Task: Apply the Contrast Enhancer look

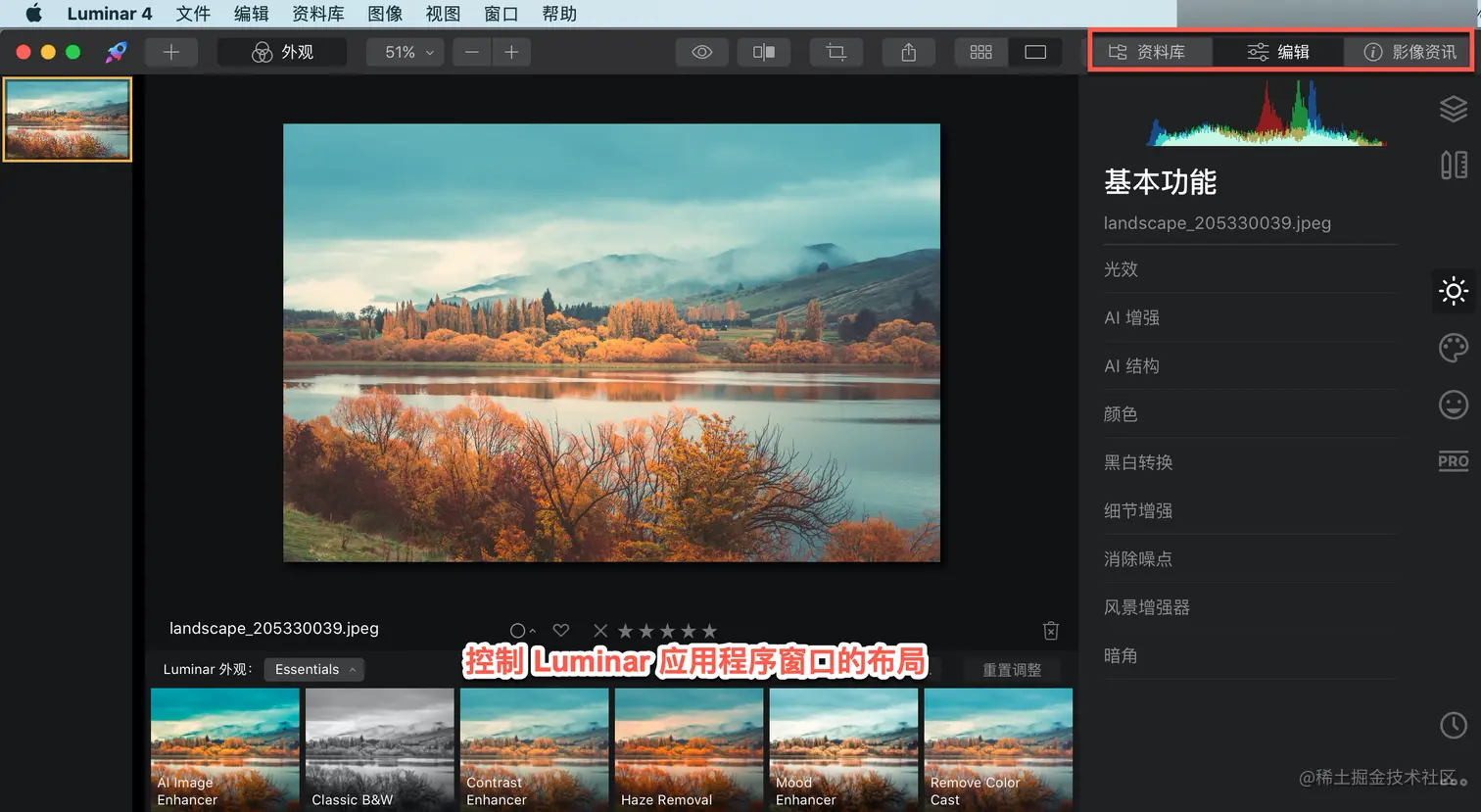Action: (x=535, y=749)
